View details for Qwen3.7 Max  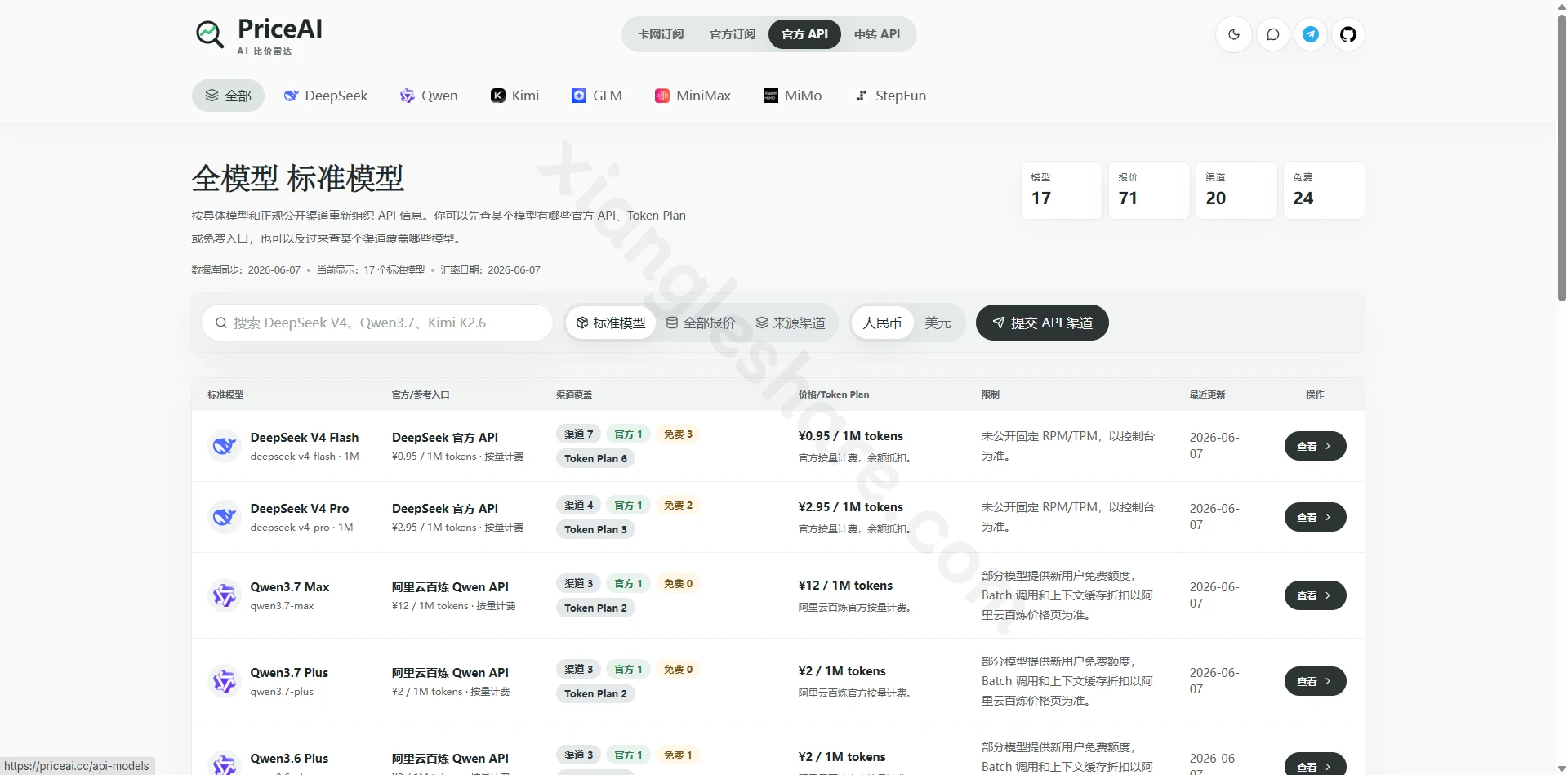(1315, 595)
